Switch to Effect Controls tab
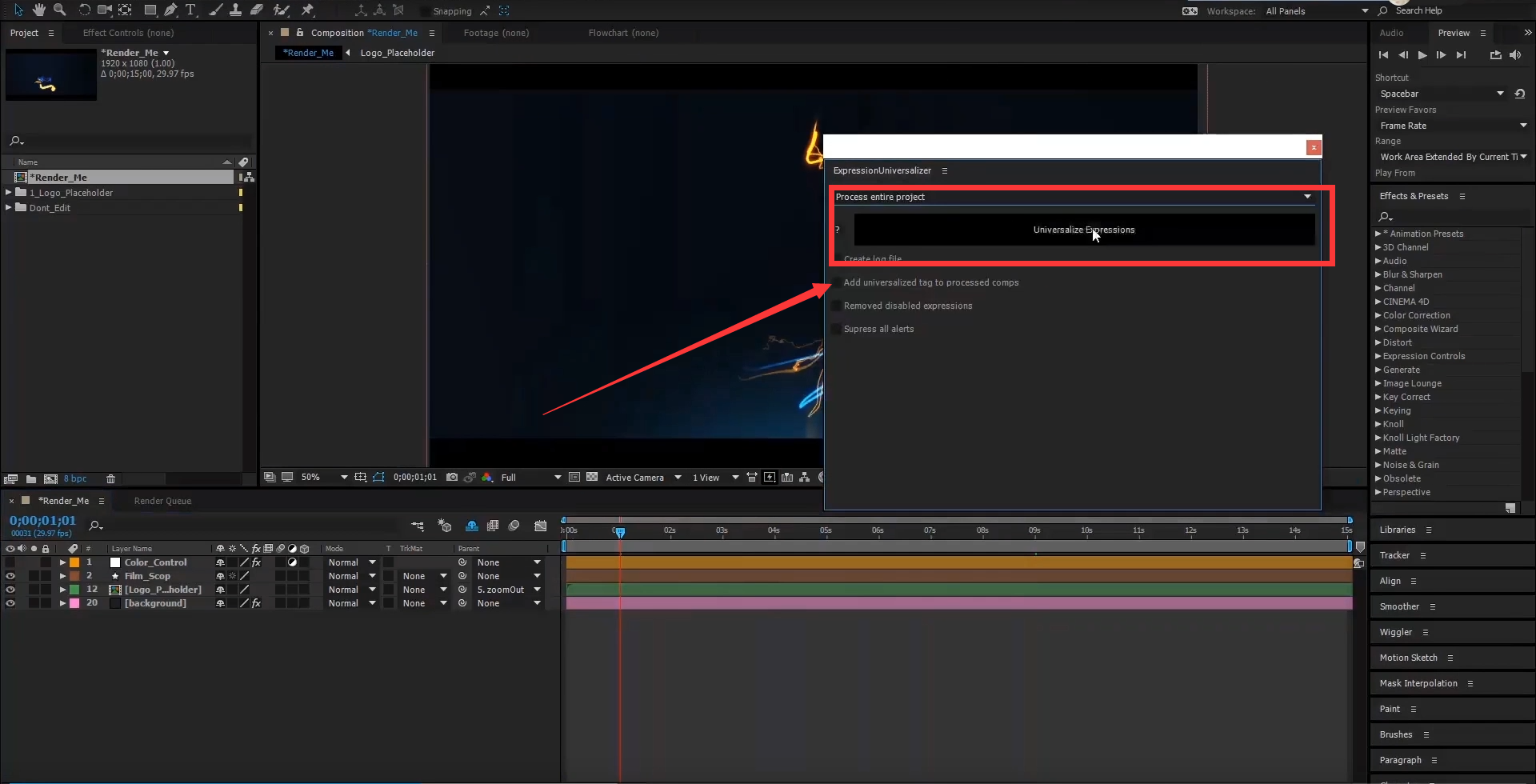Screen dimensions: 1536x784 (128, 33)
